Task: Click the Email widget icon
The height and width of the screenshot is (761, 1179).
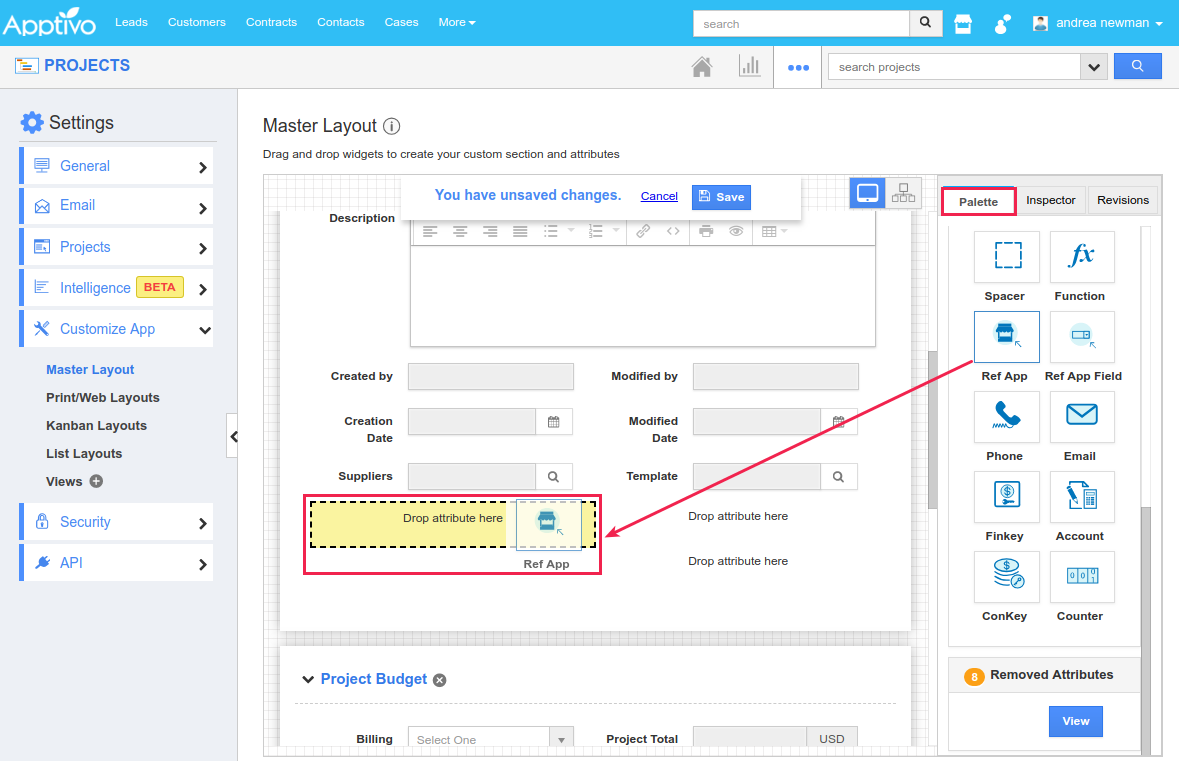Action: pos(1081,417)
